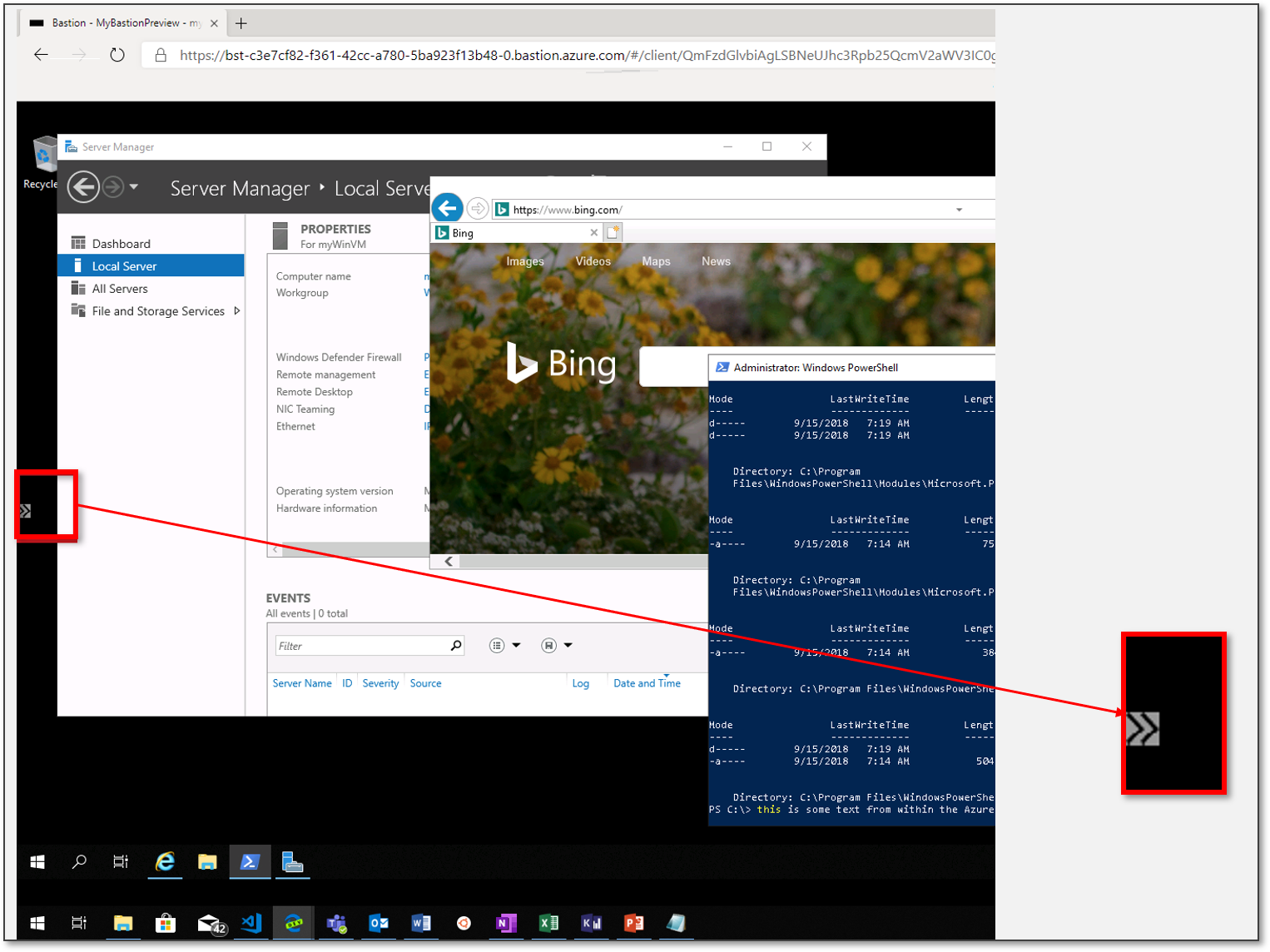Open local Windows Start button
This screenshot has width=1270, height=952.
click(37, 923)
